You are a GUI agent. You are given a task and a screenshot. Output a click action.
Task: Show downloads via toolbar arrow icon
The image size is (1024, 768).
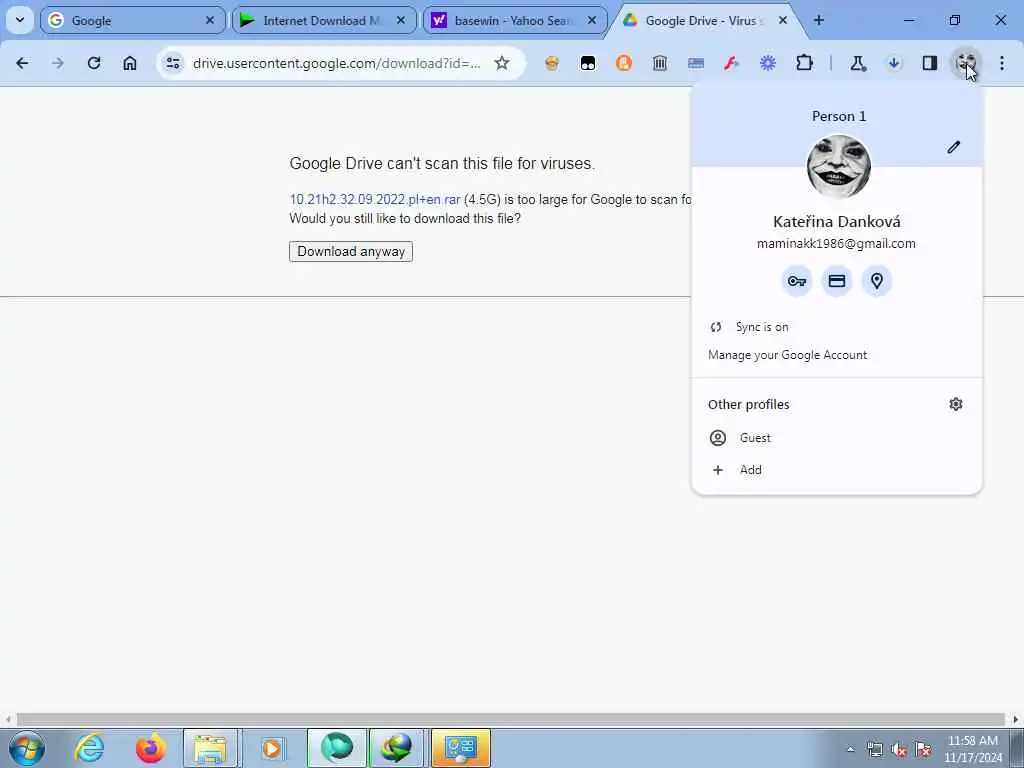click(894, 63)
